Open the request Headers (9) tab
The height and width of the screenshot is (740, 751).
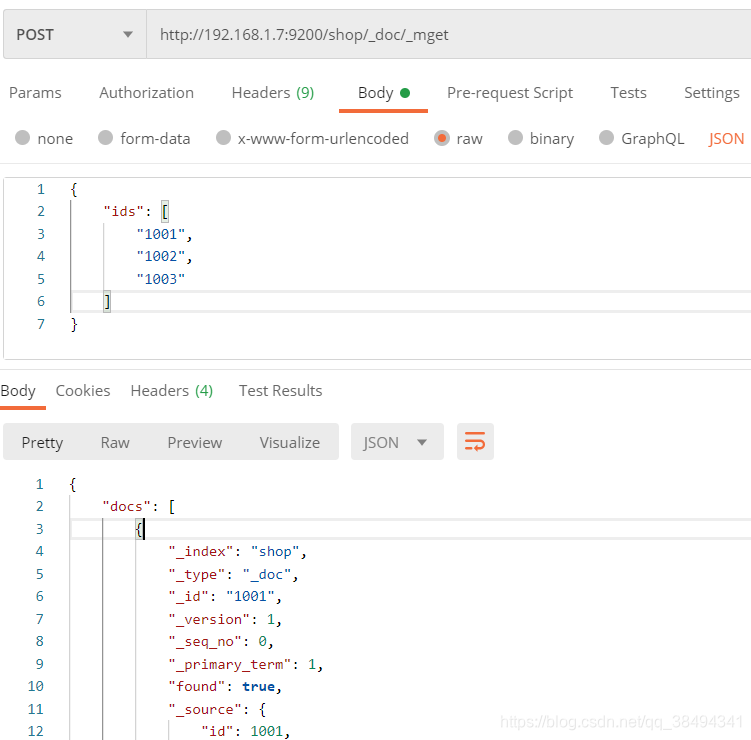[x=272, y=93]
